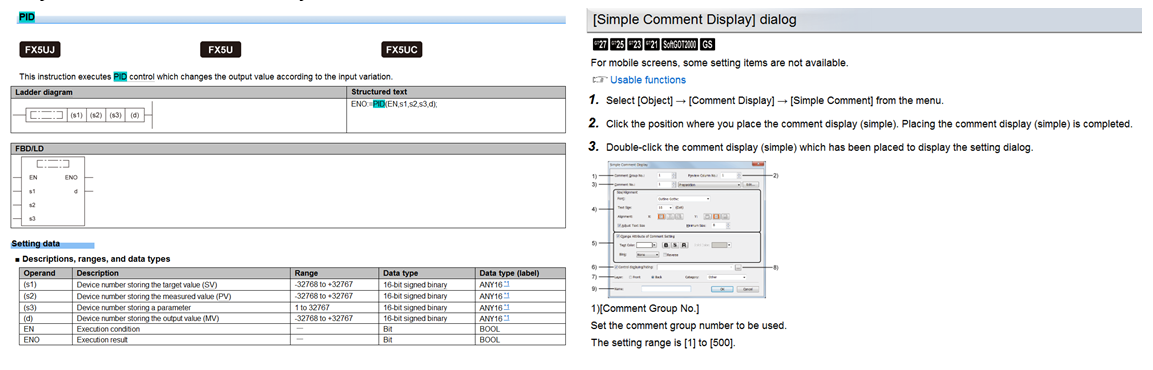This screenshot has height=370, width=1153.
Task: Click the GT21 model badge
Action: (x=652, y=44)
